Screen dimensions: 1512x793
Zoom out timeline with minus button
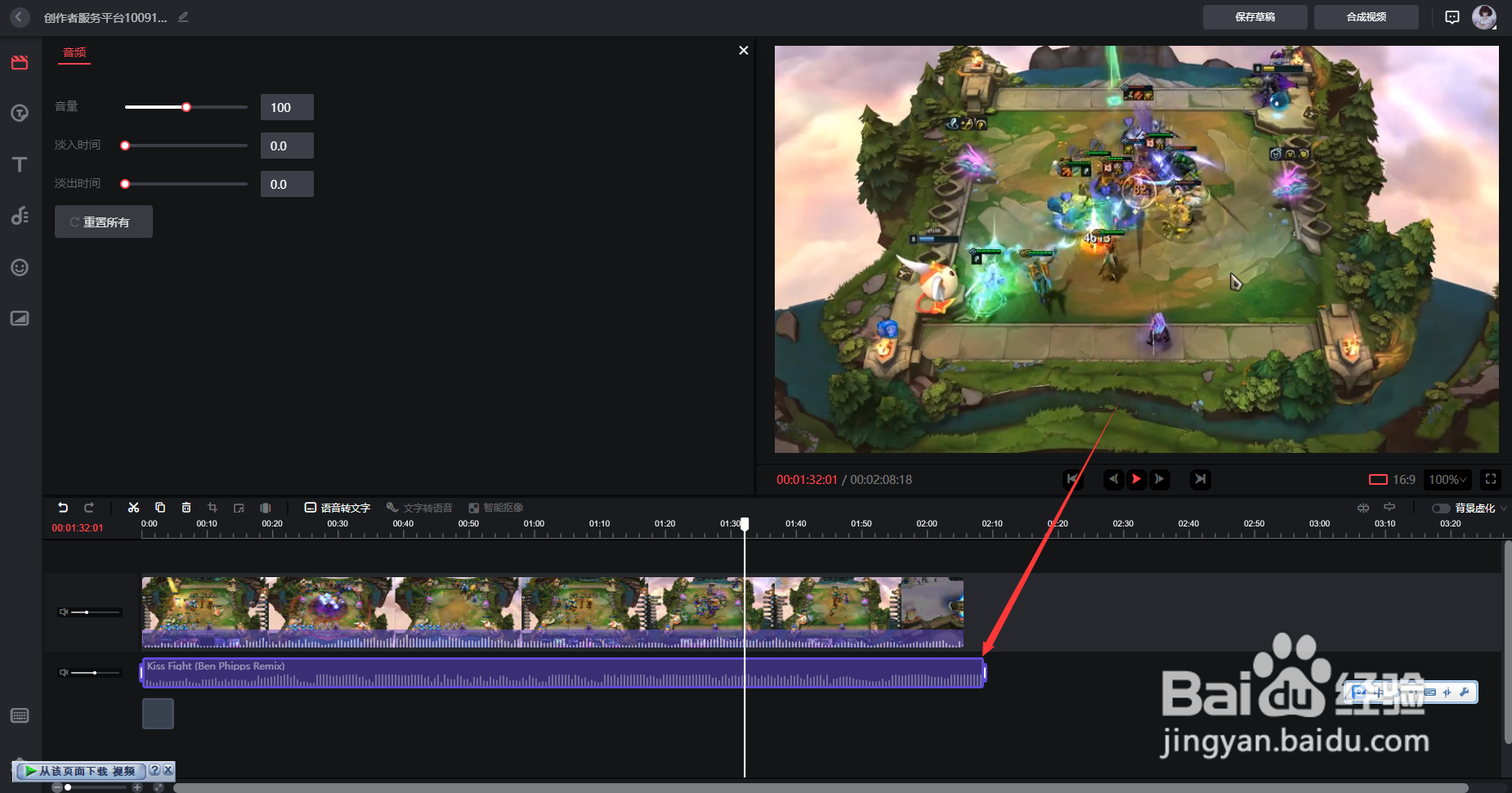click(56, 787)
